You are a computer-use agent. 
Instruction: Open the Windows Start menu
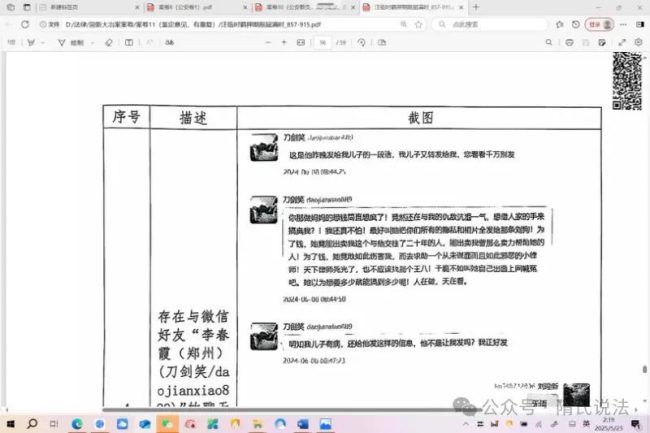pyautogui.click(x=9, y=424)
